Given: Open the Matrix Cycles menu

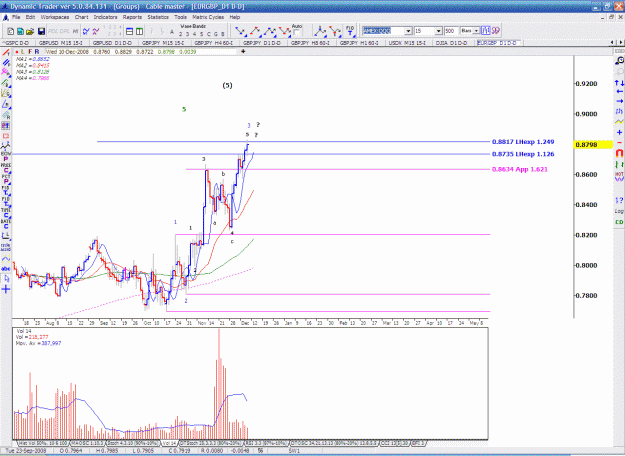Looking at the screenshot, I should [x=208, y=17].
